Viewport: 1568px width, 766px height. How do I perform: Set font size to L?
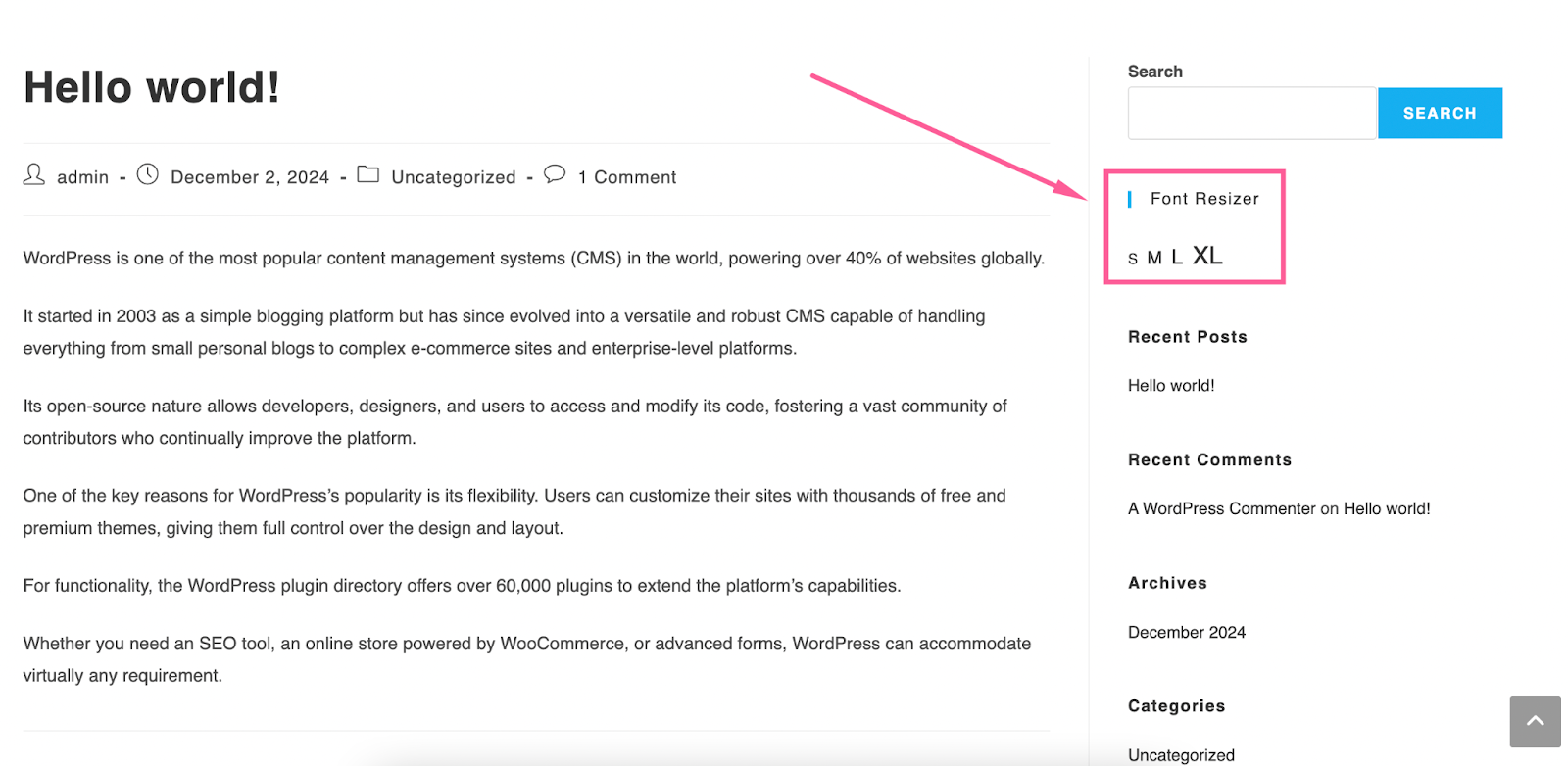pos(1177,257)
